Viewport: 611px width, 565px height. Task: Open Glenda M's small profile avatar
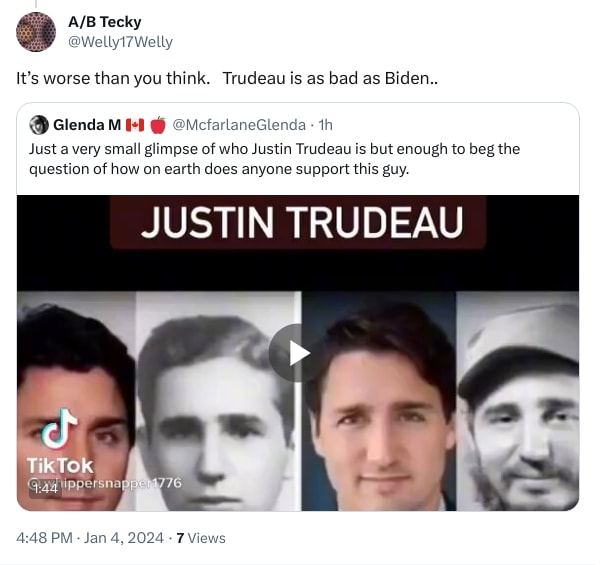39,125
